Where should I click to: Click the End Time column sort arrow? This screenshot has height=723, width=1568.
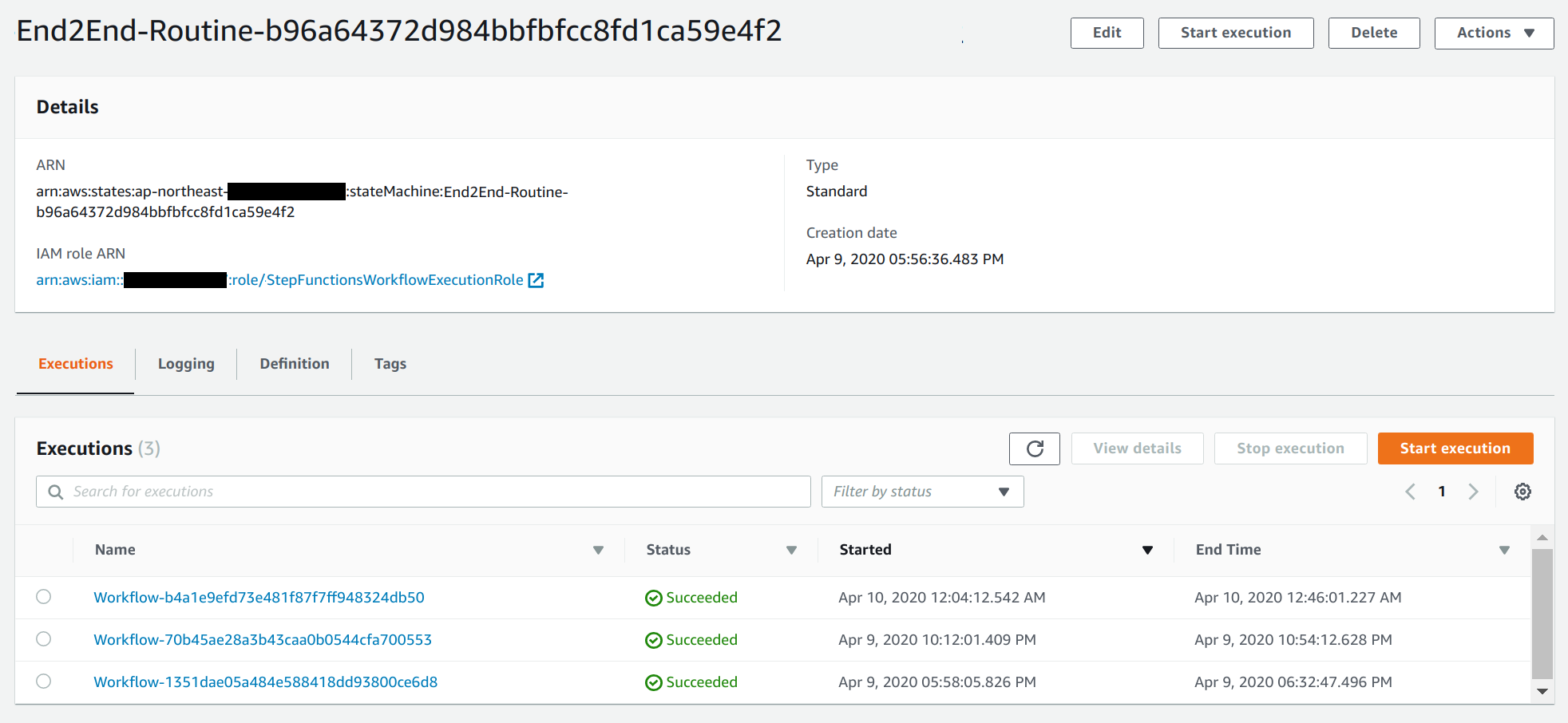(1505, 550)
